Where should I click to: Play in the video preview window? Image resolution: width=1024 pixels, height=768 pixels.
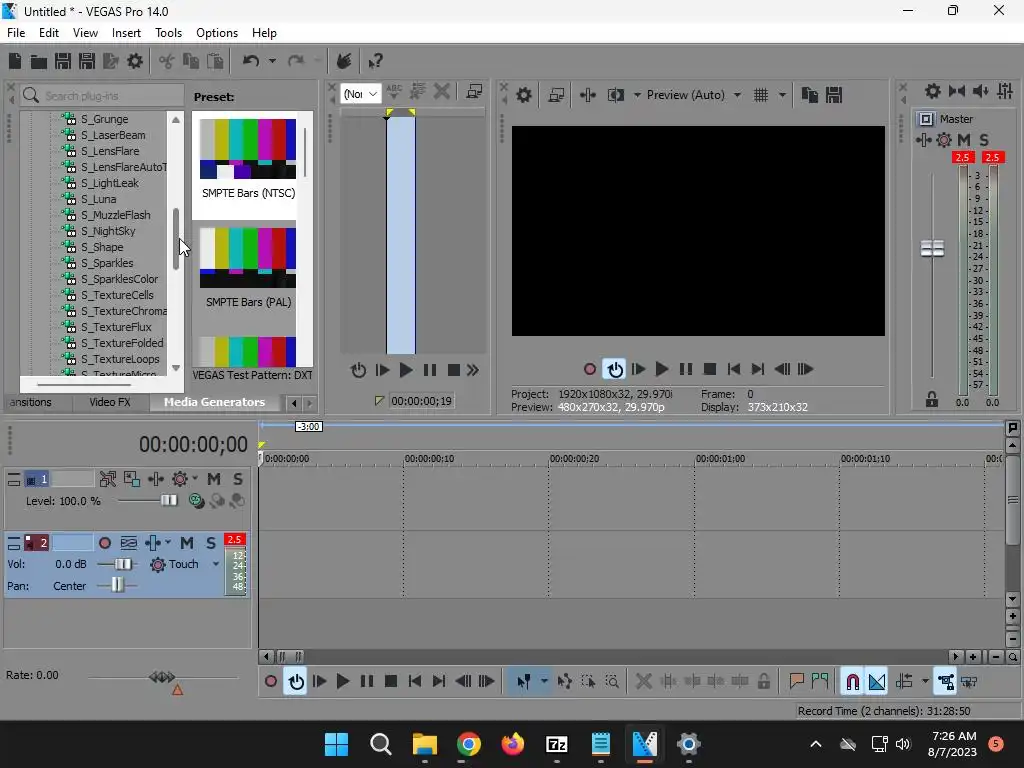click(x=662, y=370)
